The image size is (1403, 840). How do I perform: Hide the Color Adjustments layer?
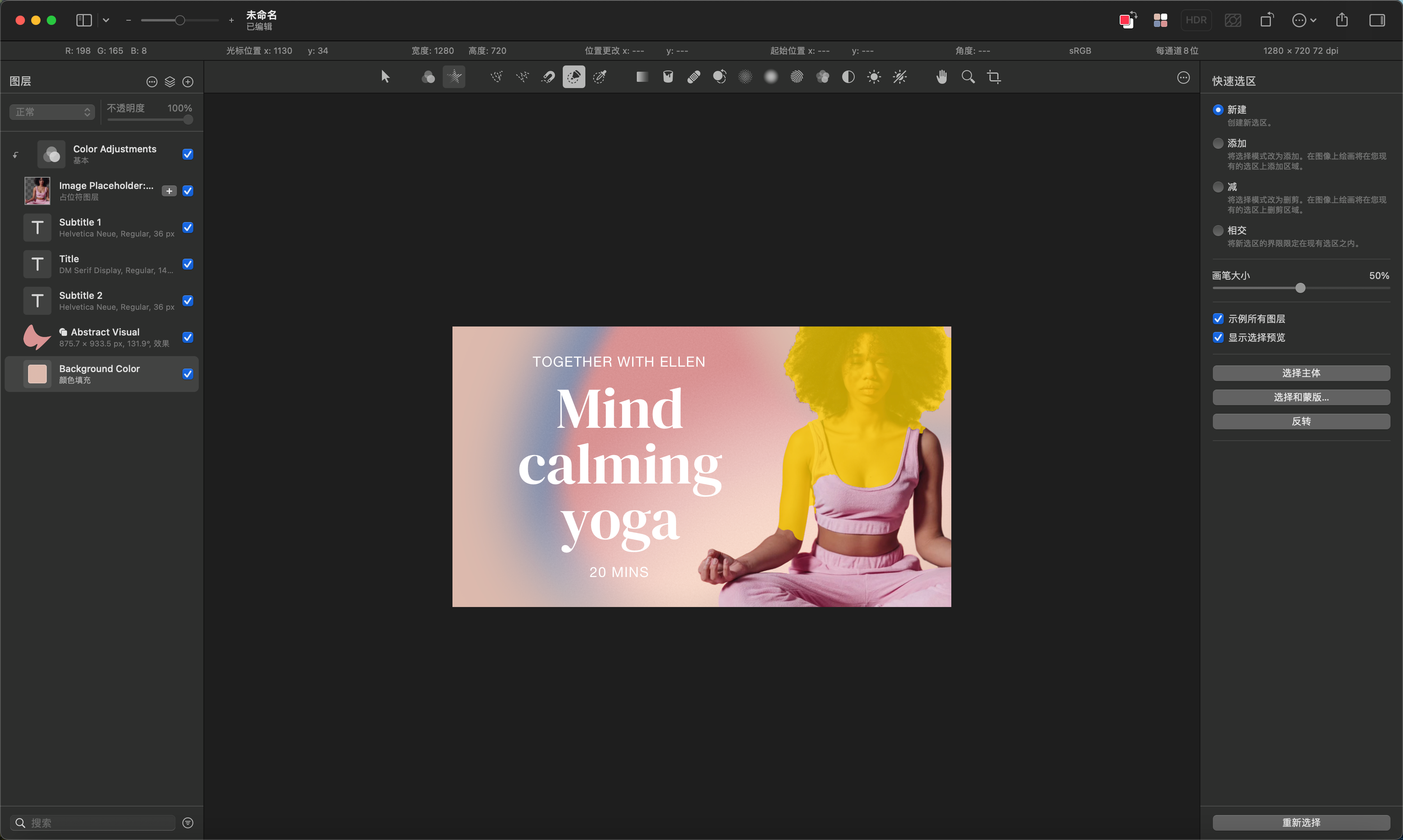(188, 154)
